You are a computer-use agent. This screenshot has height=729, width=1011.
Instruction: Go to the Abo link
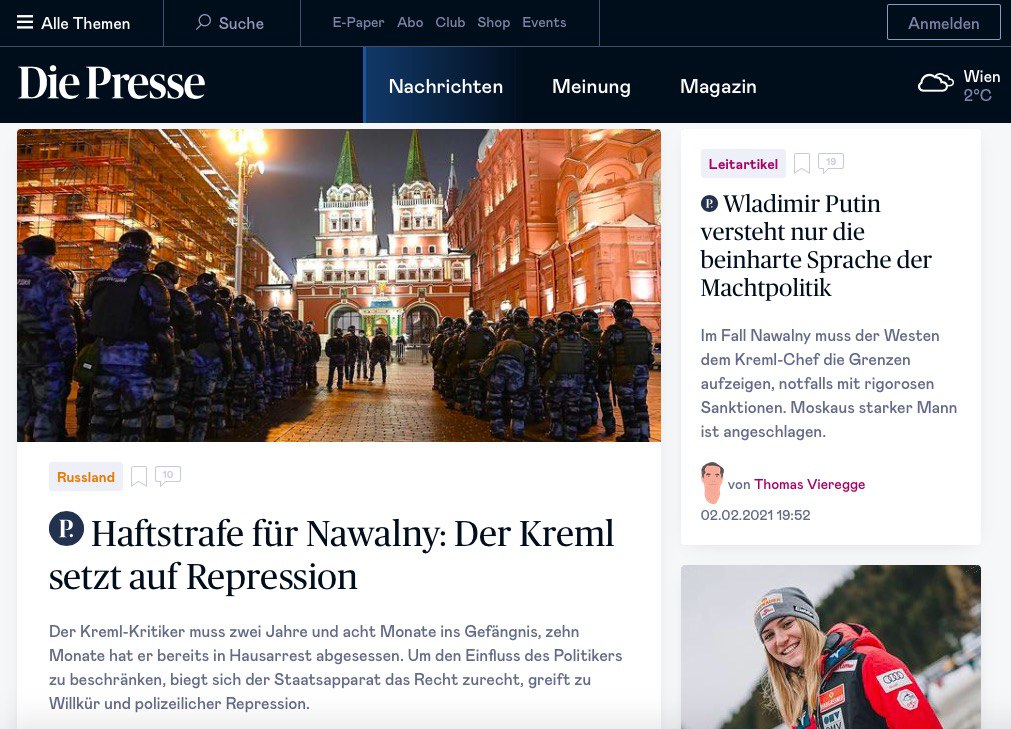click(410, 23)
